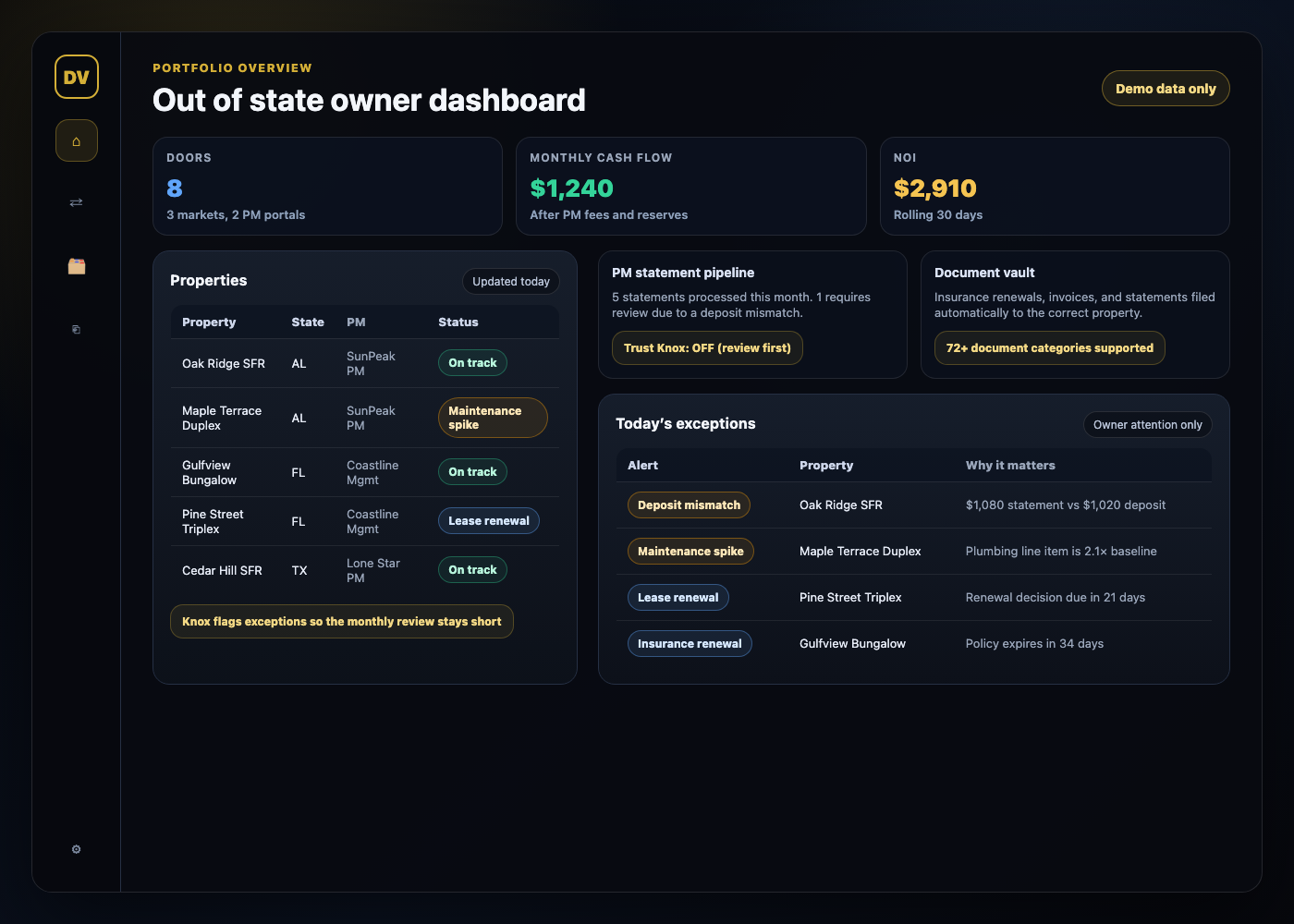Click Lease renewal status for Pine Street Triplex
Viewport: 1294px width, 924px height.
point(489,521)
